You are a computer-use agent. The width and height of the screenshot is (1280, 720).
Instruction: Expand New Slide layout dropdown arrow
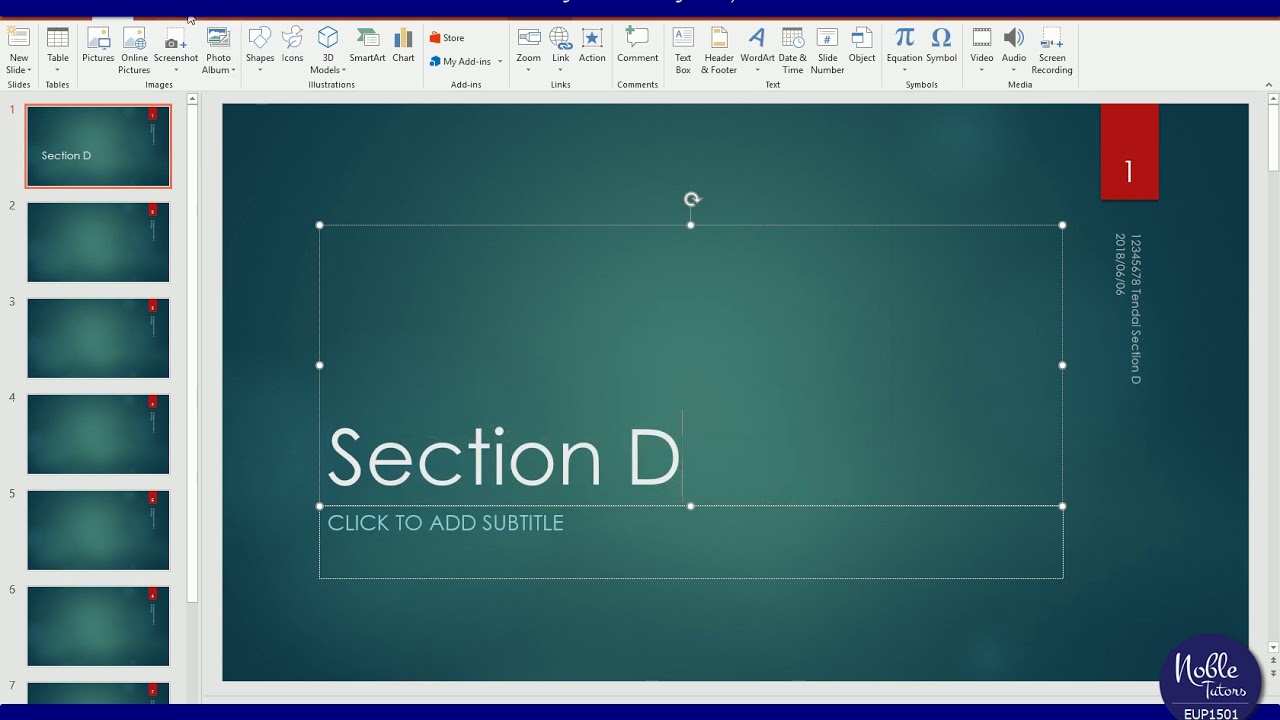tap(30, 70)
